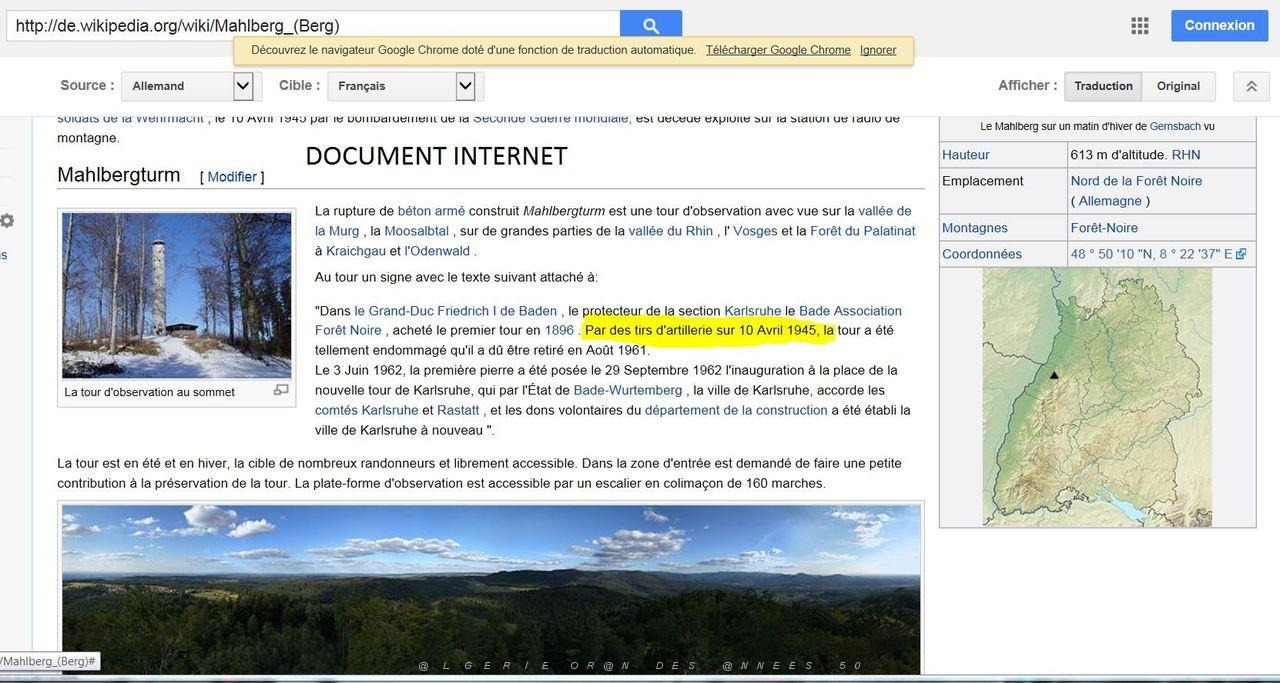Follow the Rastatt link
The width and height of the screenshot is (1280, 683).
pyautogui.click(x=458, y=410)
